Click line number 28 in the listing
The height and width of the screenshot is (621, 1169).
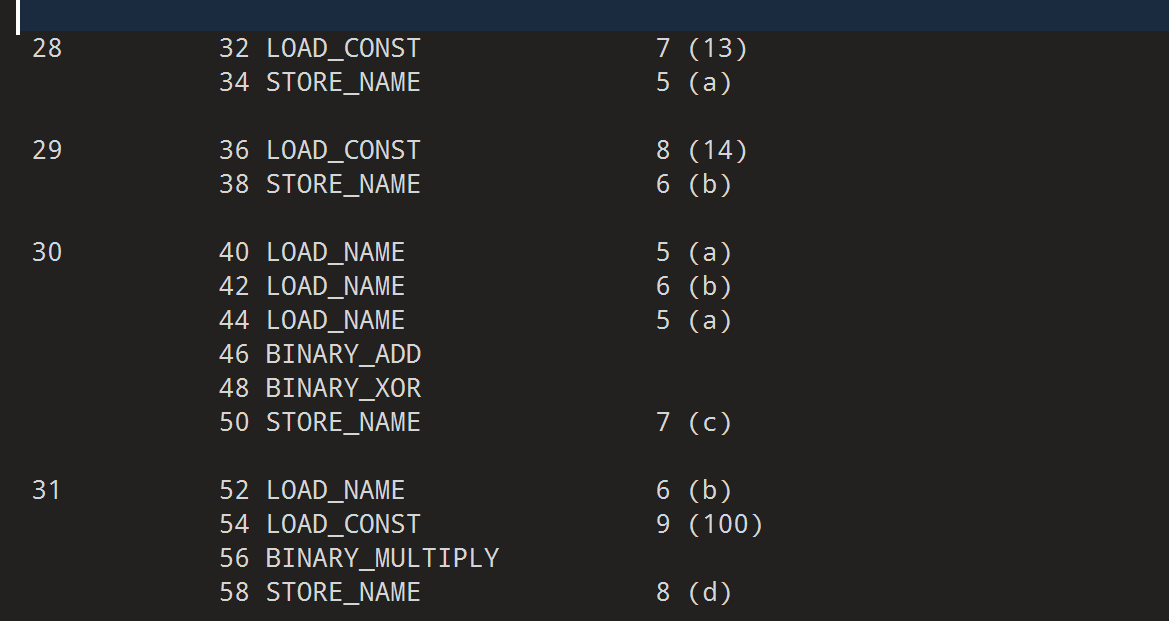(47, 48)
